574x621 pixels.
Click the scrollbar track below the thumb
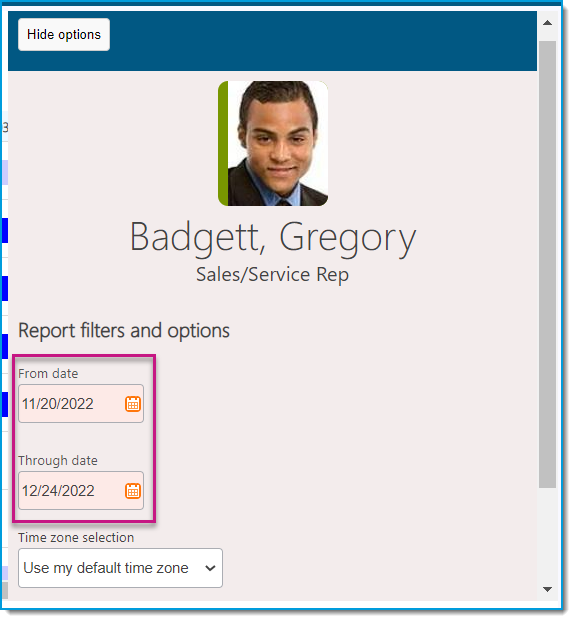547,533
